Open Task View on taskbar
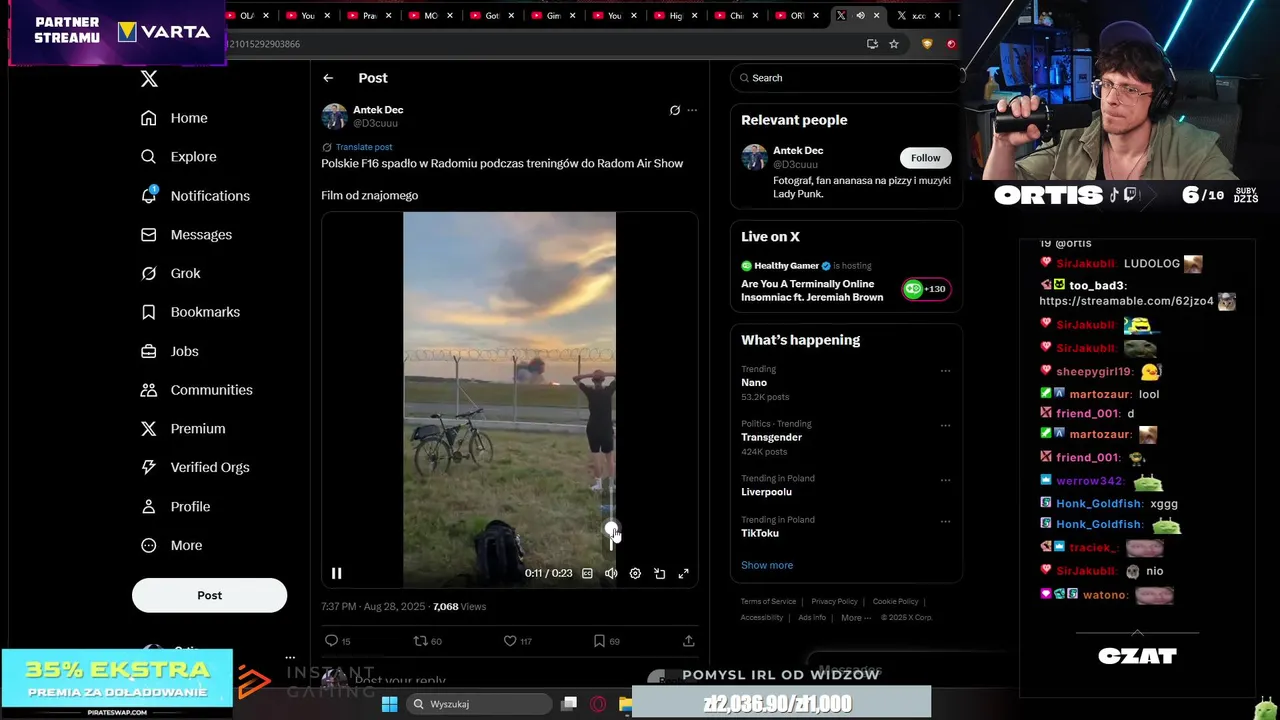Image resolution: width=1280 pixels, height=720 pixels. tap(569, 704)
